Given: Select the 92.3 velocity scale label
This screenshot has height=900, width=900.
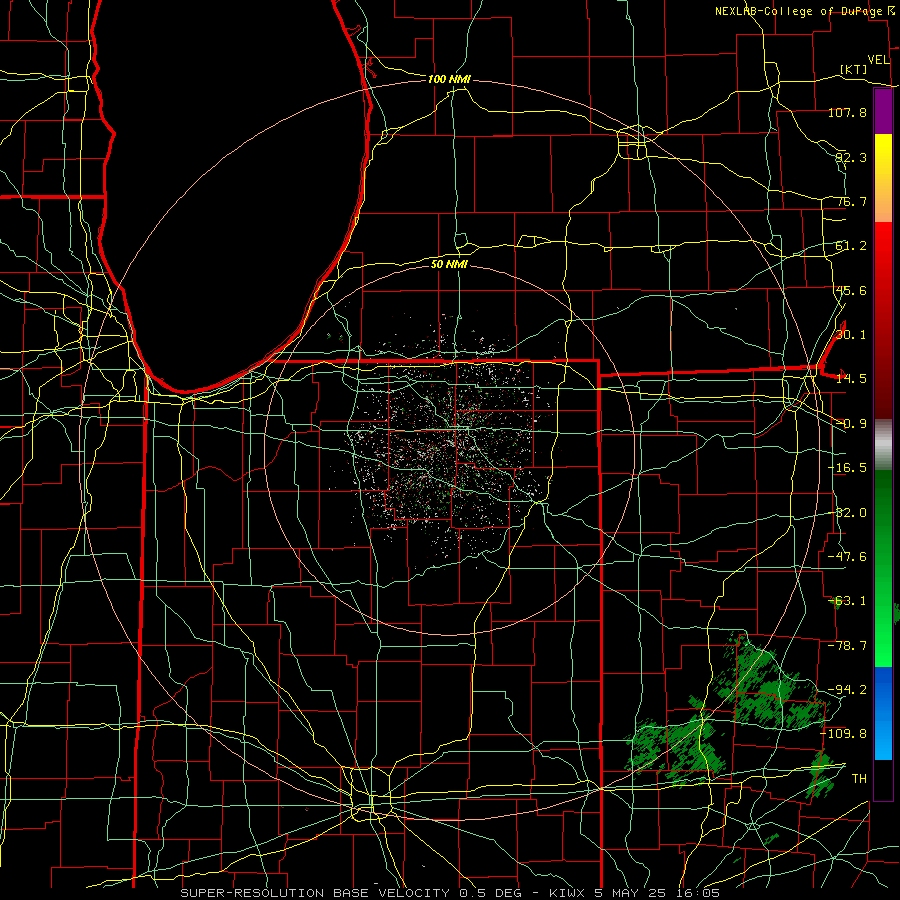Looking at the screenshot, I should pyautogui.click(x=851, y=157).
